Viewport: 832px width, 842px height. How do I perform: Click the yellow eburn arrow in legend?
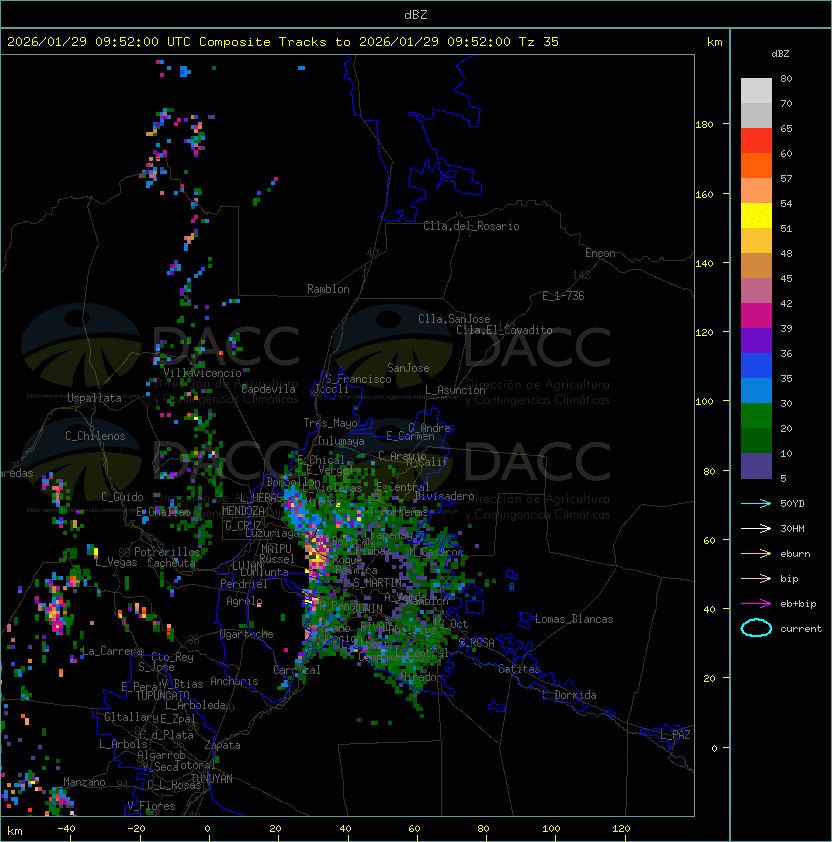[x=756, y=554]
